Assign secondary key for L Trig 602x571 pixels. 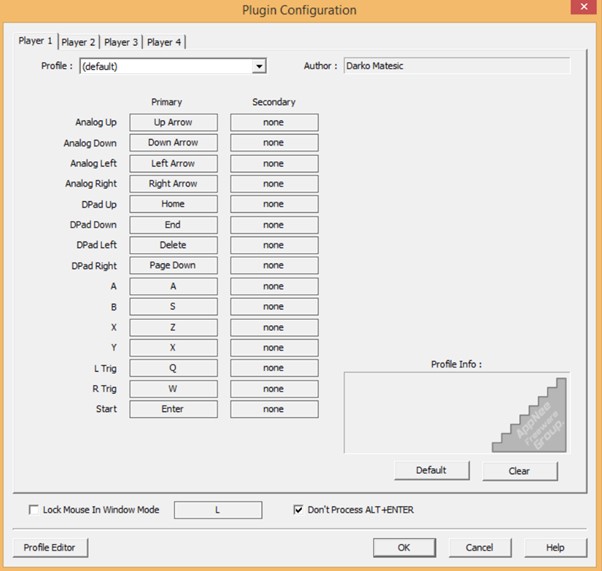pos(274,368)
